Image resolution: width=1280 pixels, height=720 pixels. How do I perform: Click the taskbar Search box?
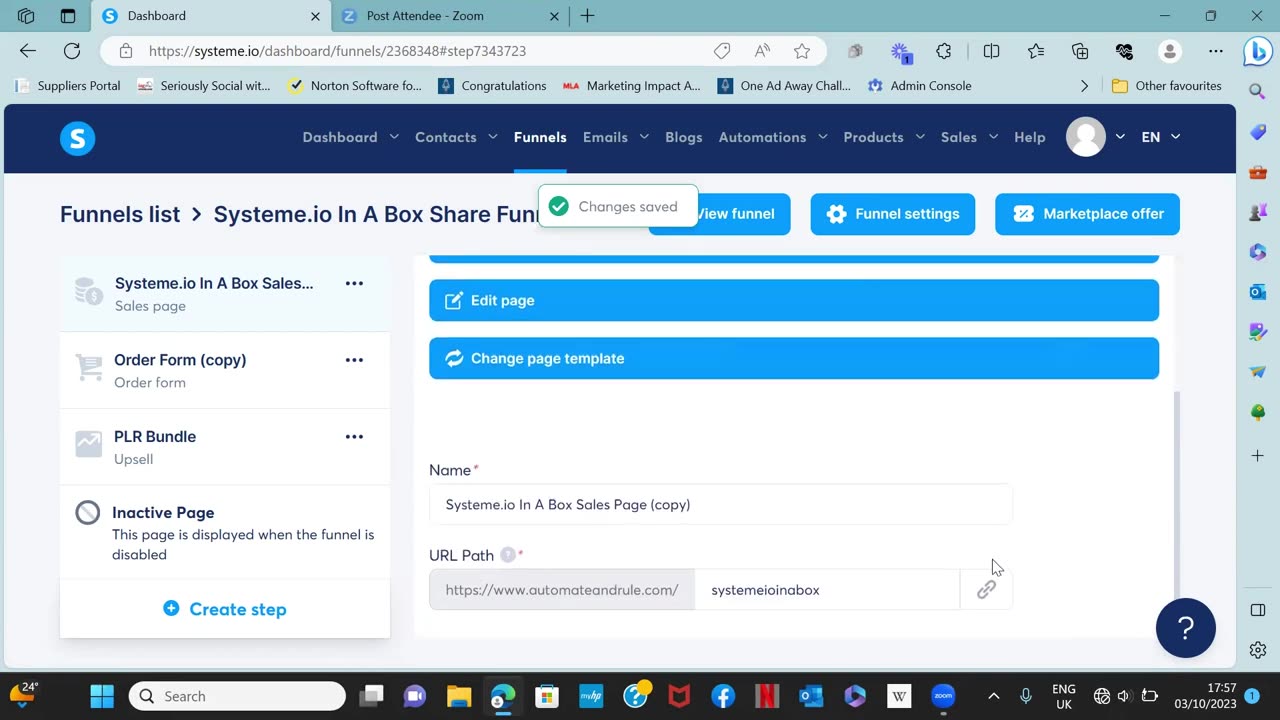click(237, 696)
